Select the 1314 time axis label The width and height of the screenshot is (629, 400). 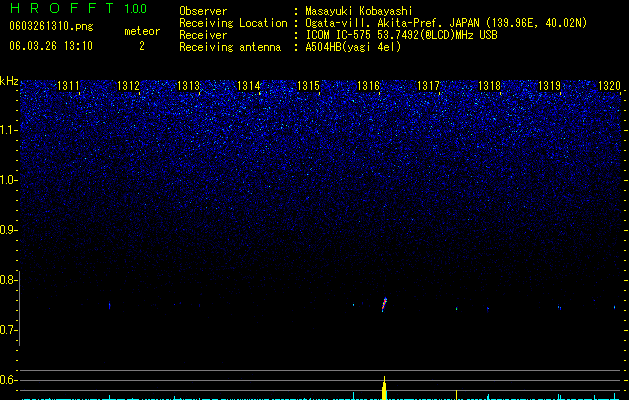(x=249, y=85)
